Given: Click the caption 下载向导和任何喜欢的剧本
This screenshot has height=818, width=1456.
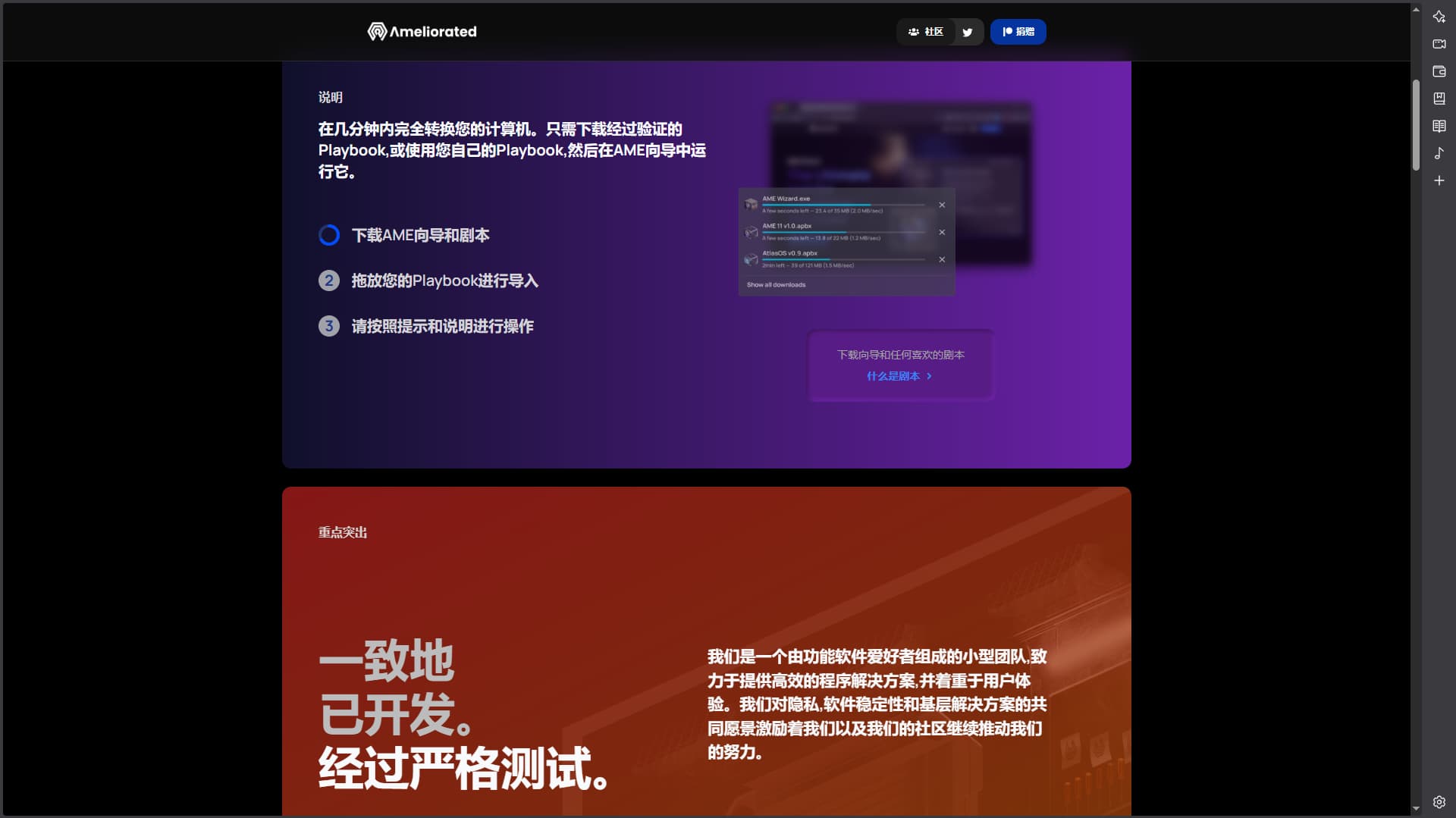Looking at the screenshot, I should 900,355.
